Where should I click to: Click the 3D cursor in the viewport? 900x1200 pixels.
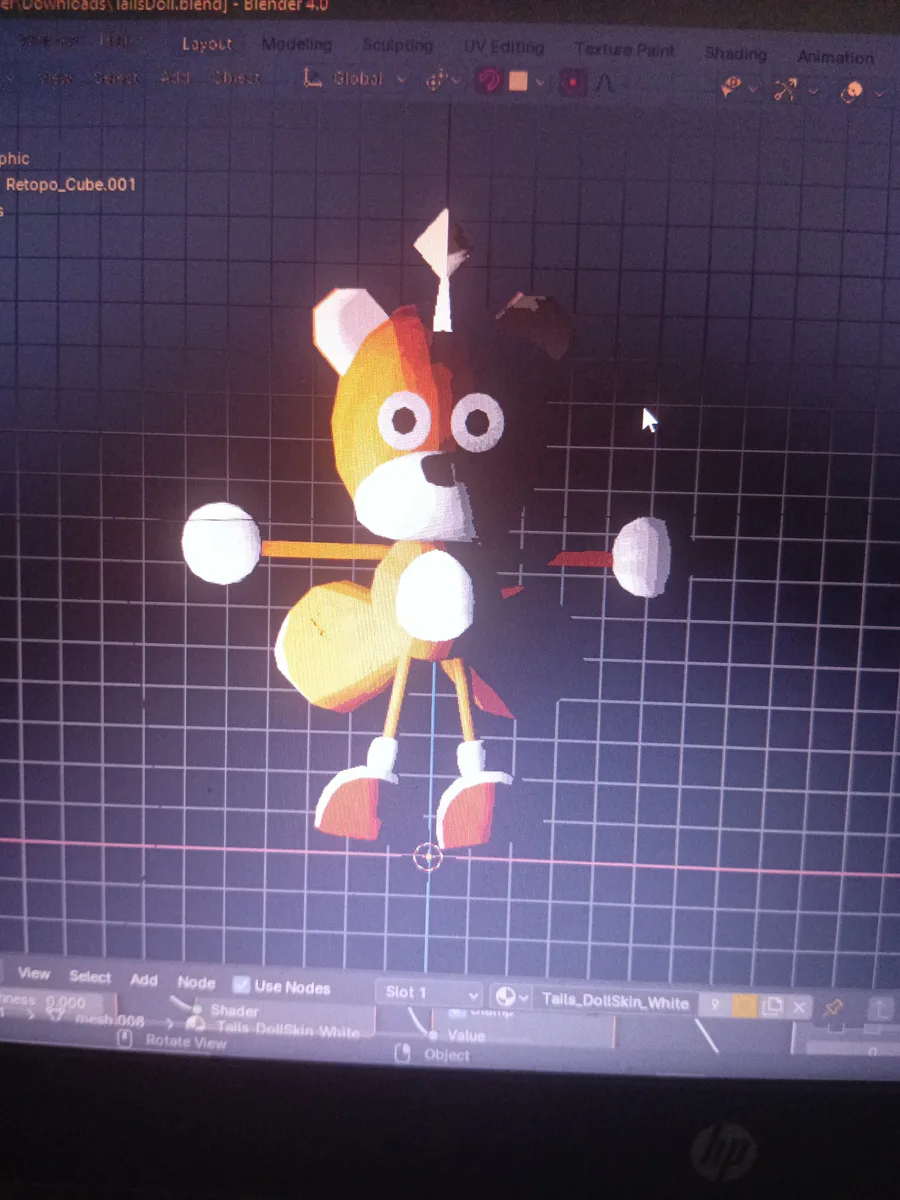pyautogui.click(x=428, y=856)
